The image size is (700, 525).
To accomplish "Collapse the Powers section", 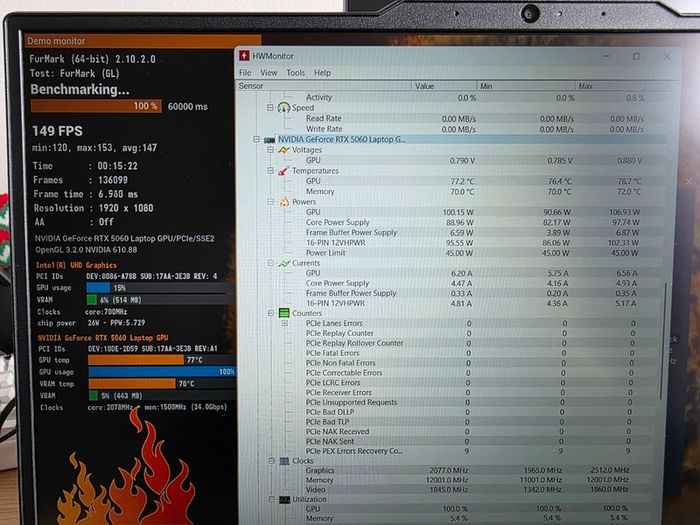I will pyautogui.click(x=271, y=202).
